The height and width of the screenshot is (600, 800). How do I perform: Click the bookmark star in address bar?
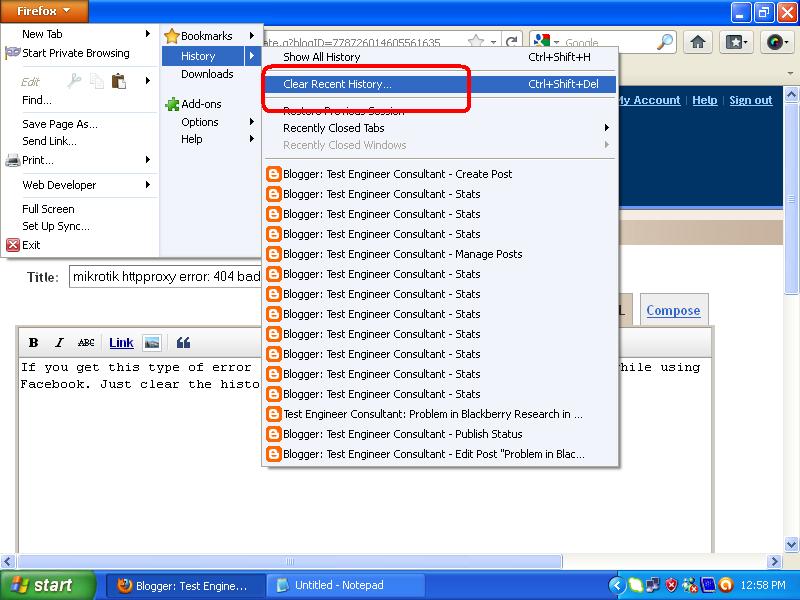[x=476, y=41]
